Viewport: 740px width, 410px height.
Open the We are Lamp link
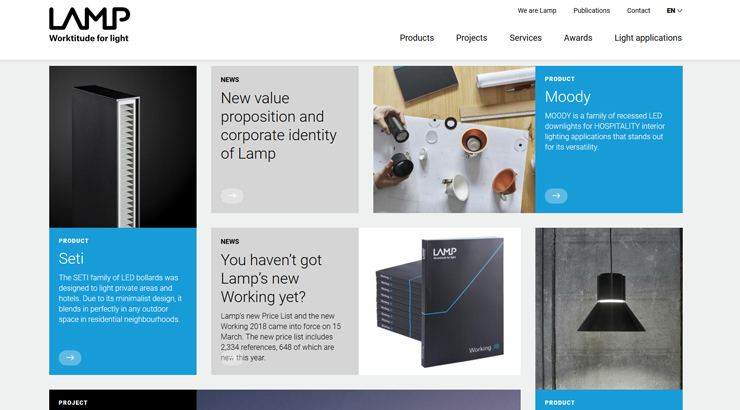tap(537, 10)
